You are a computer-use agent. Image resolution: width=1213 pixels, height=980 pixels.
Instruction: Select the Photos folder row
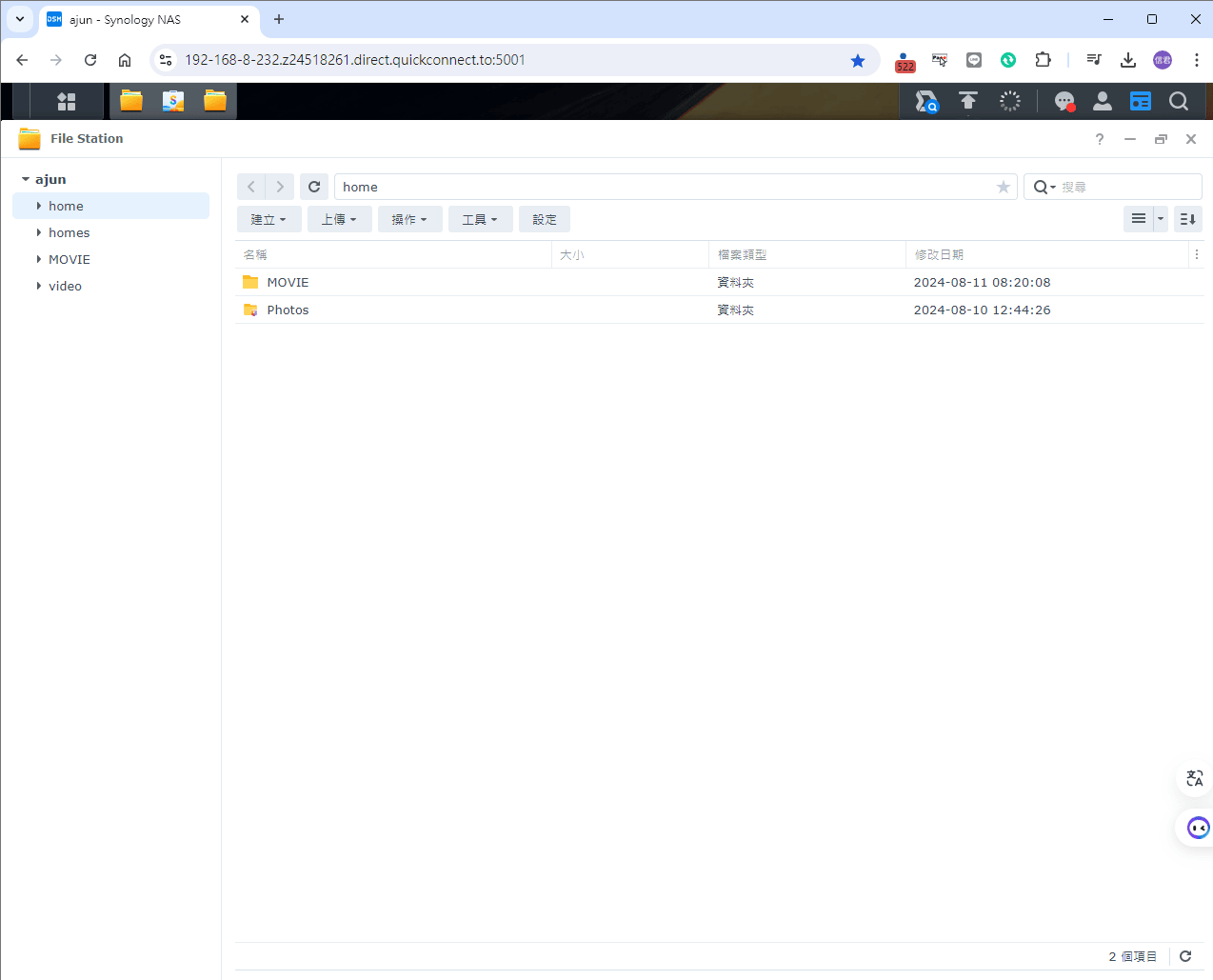(720, 310)
